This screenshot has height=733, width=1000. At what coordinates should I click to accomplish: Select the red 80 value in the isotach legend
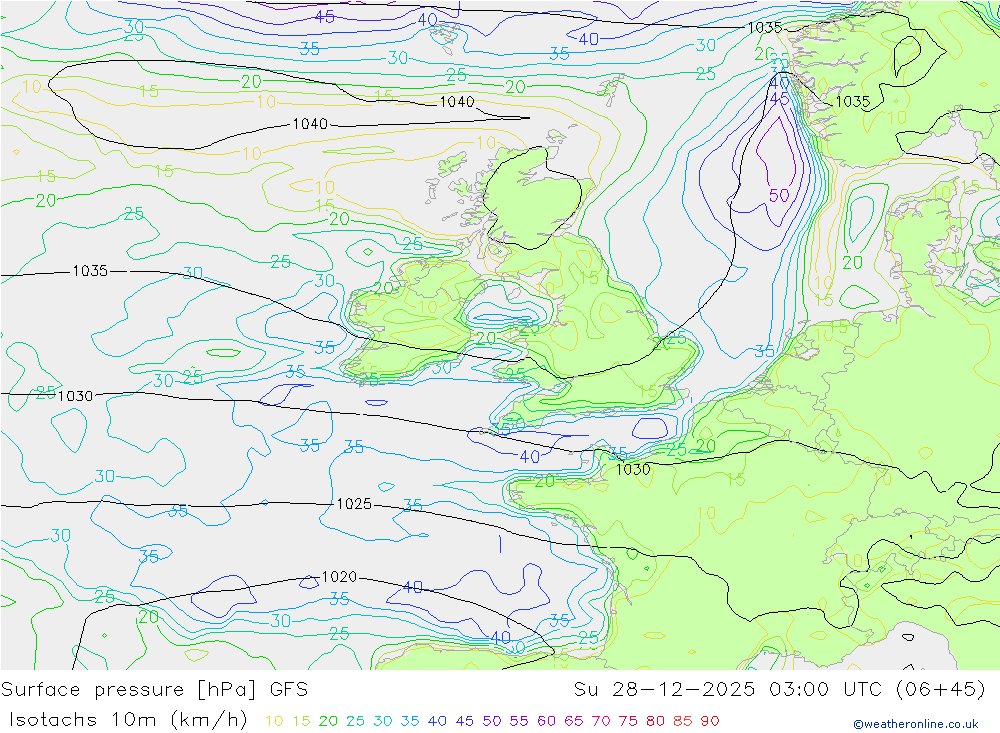656,721
